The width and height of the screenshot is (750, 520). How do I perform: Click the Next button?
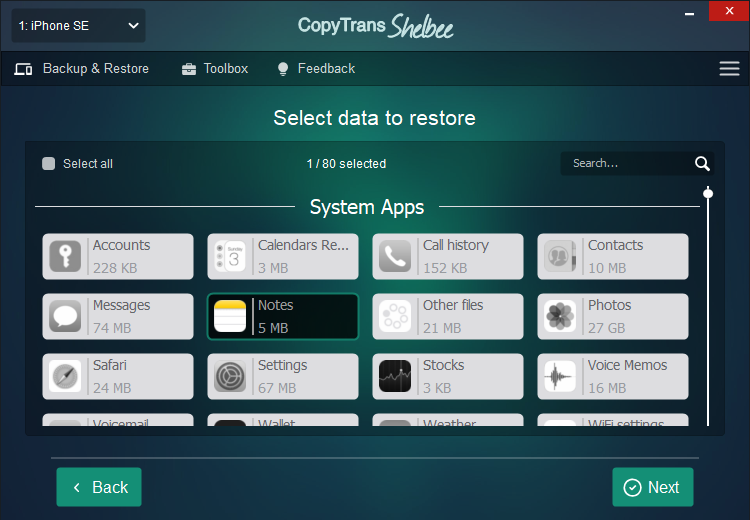point(652,487)
